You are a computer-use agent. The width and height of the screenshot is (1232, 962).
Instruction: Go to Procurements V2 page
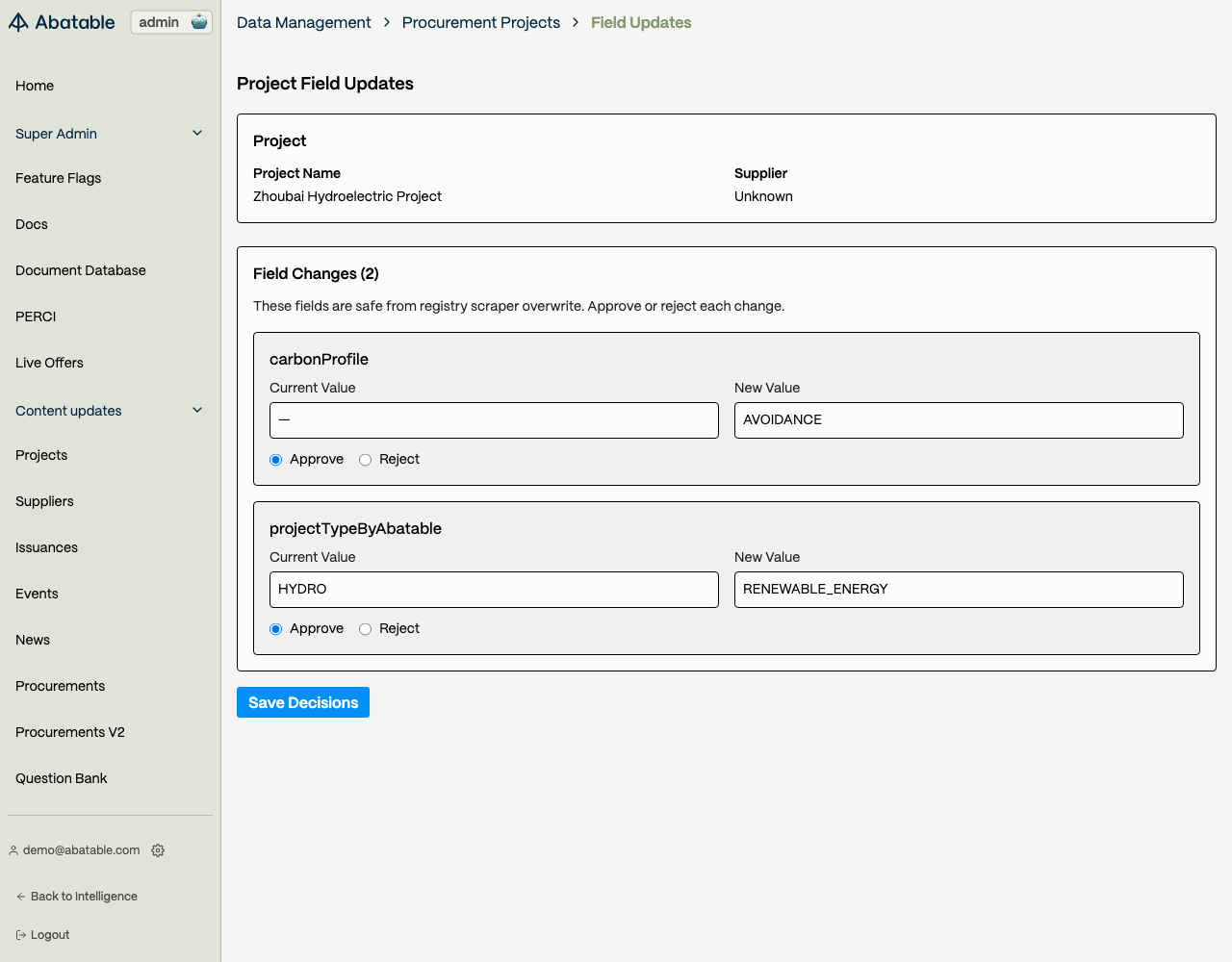70,732
